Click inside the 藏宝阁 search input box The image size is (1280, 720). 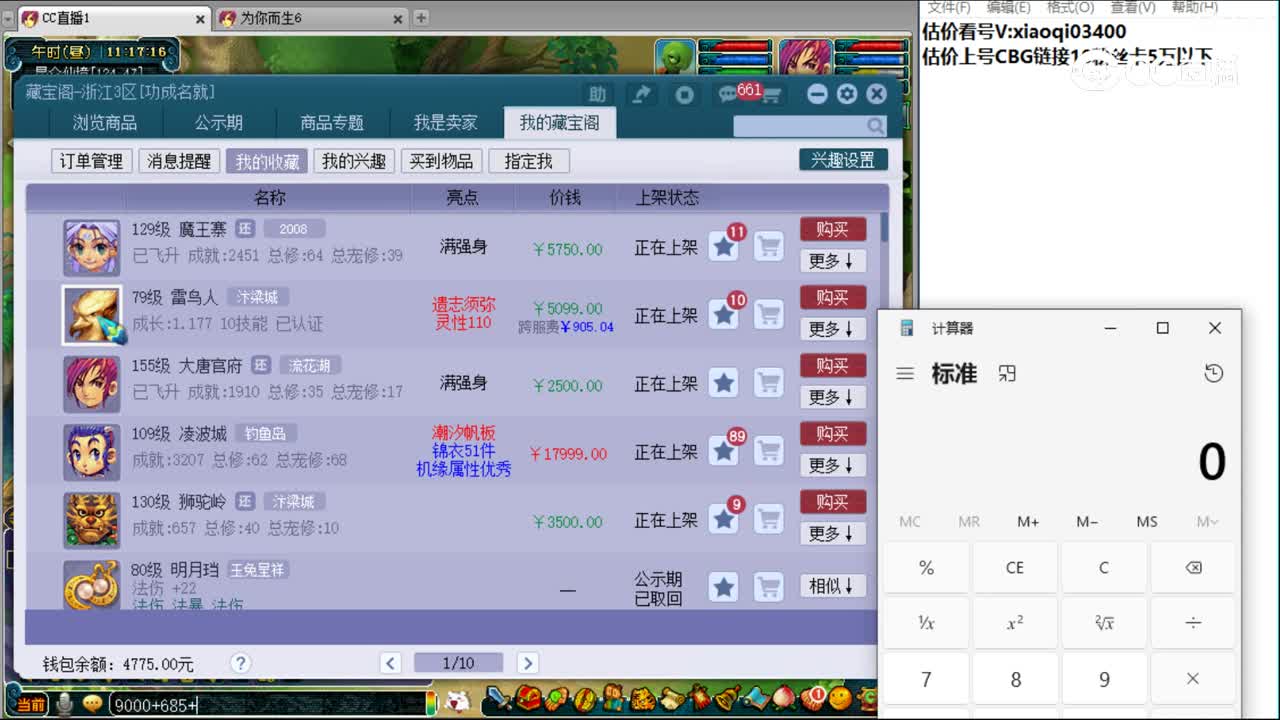pyautogui.click(x=800, y=125)
